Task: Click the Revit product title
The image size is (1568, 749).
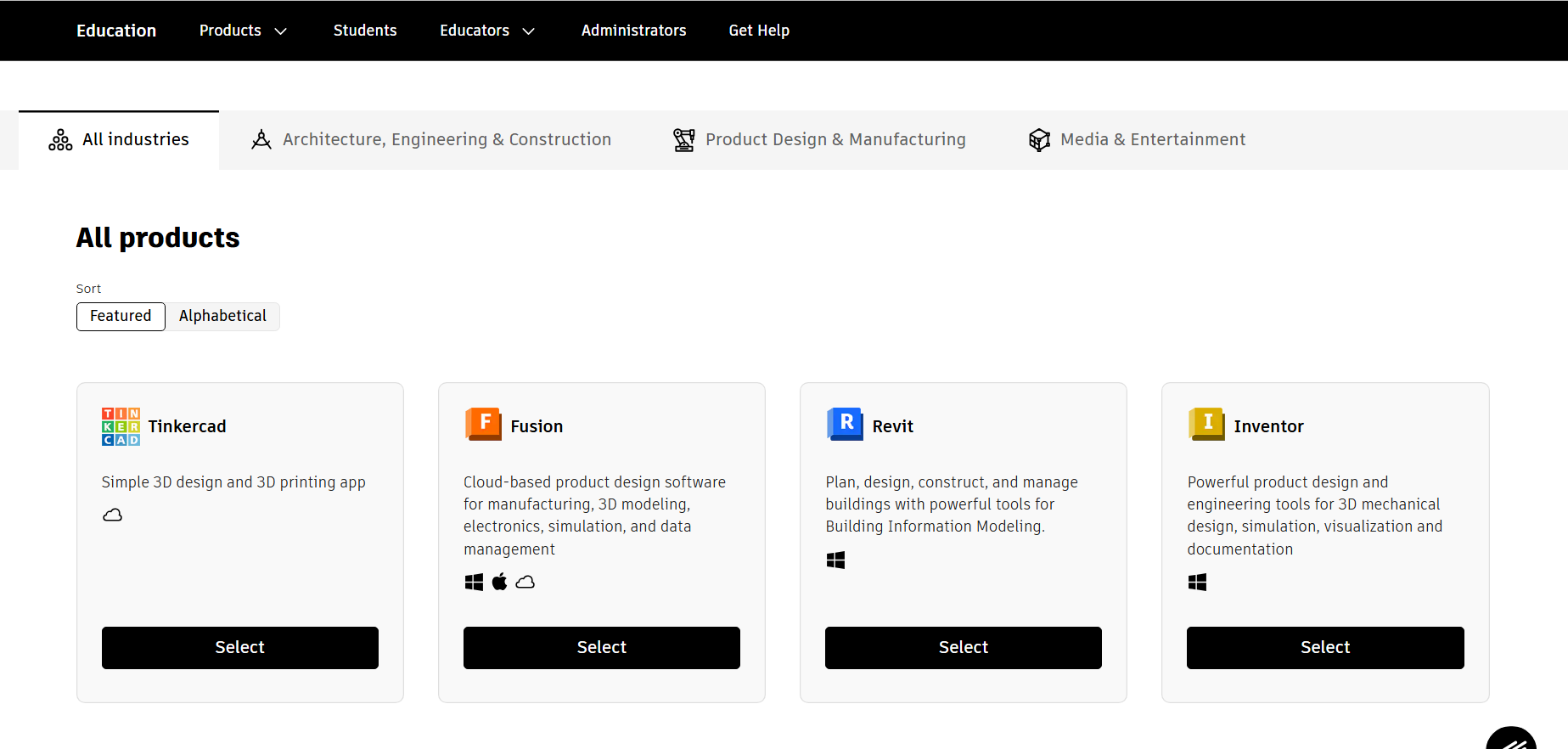Action: click(892, 426)
